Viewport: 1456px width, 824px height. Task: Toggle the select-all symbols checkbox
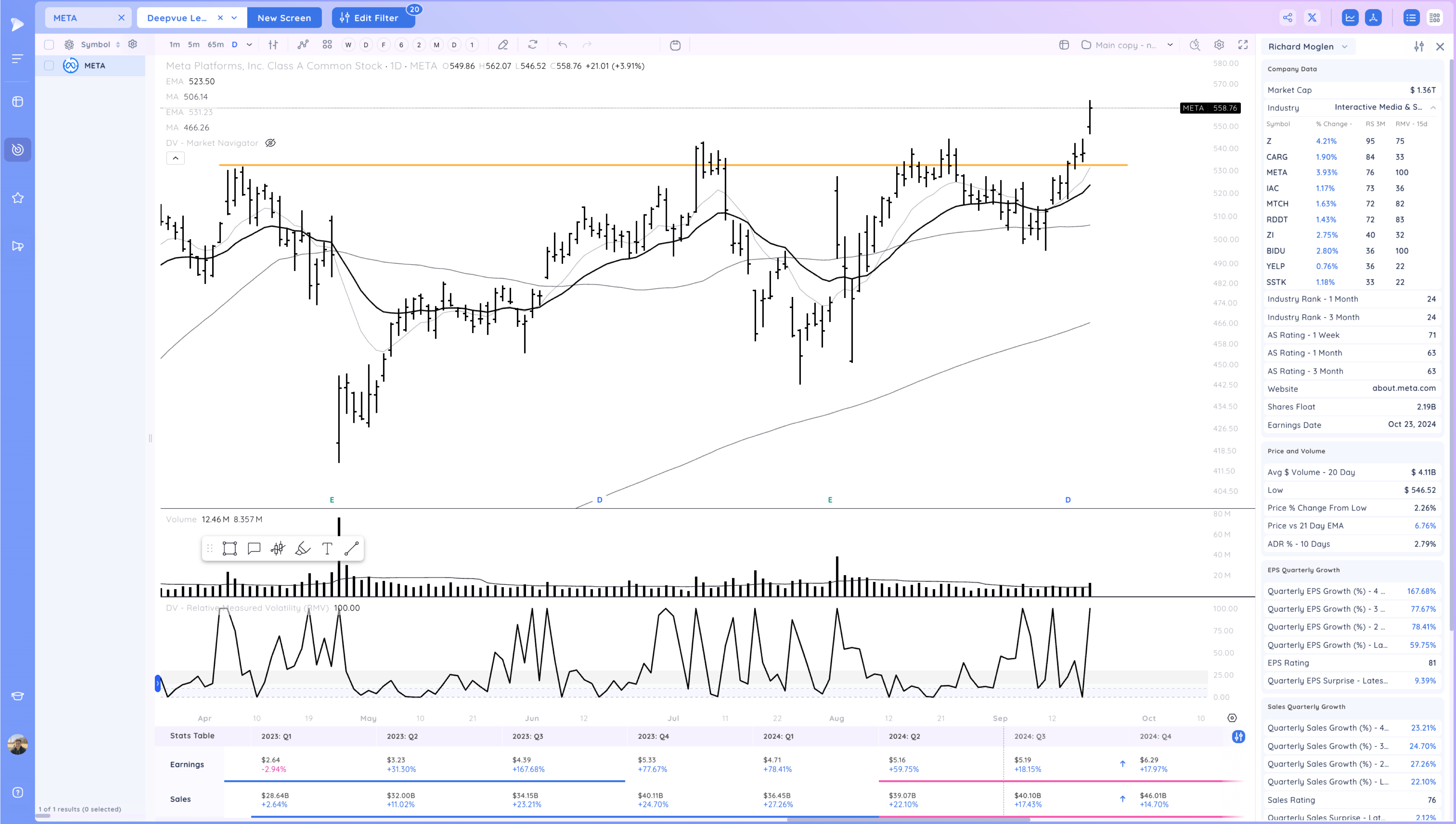tap(49, 44)
